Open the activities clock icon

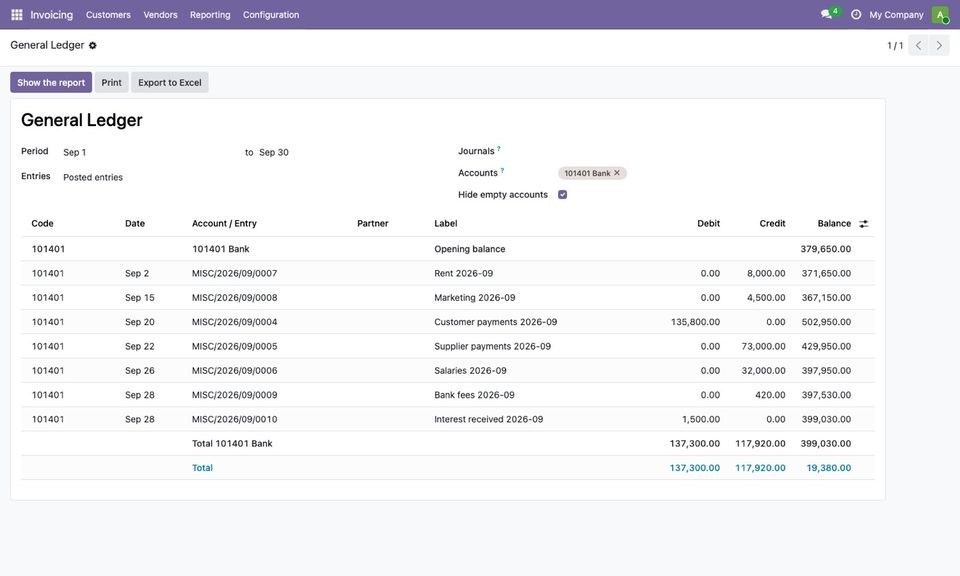pos(856,14)
